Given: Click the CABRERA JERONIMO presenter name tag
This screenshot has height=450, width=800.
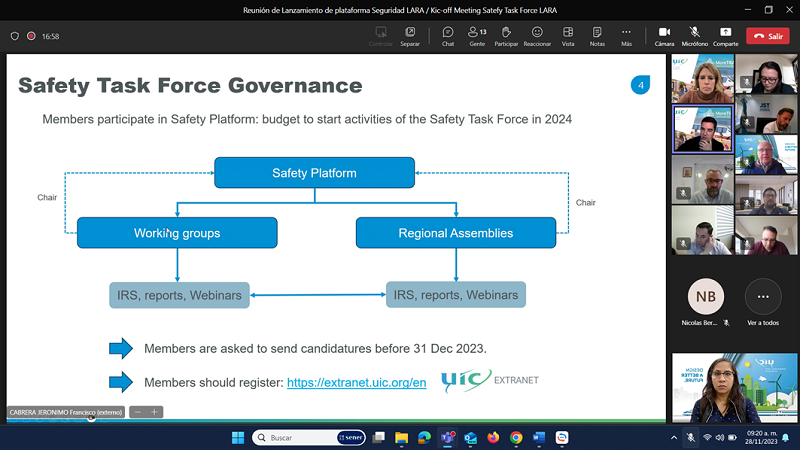Looking at the screenshot, I should (x=66, y=412).
